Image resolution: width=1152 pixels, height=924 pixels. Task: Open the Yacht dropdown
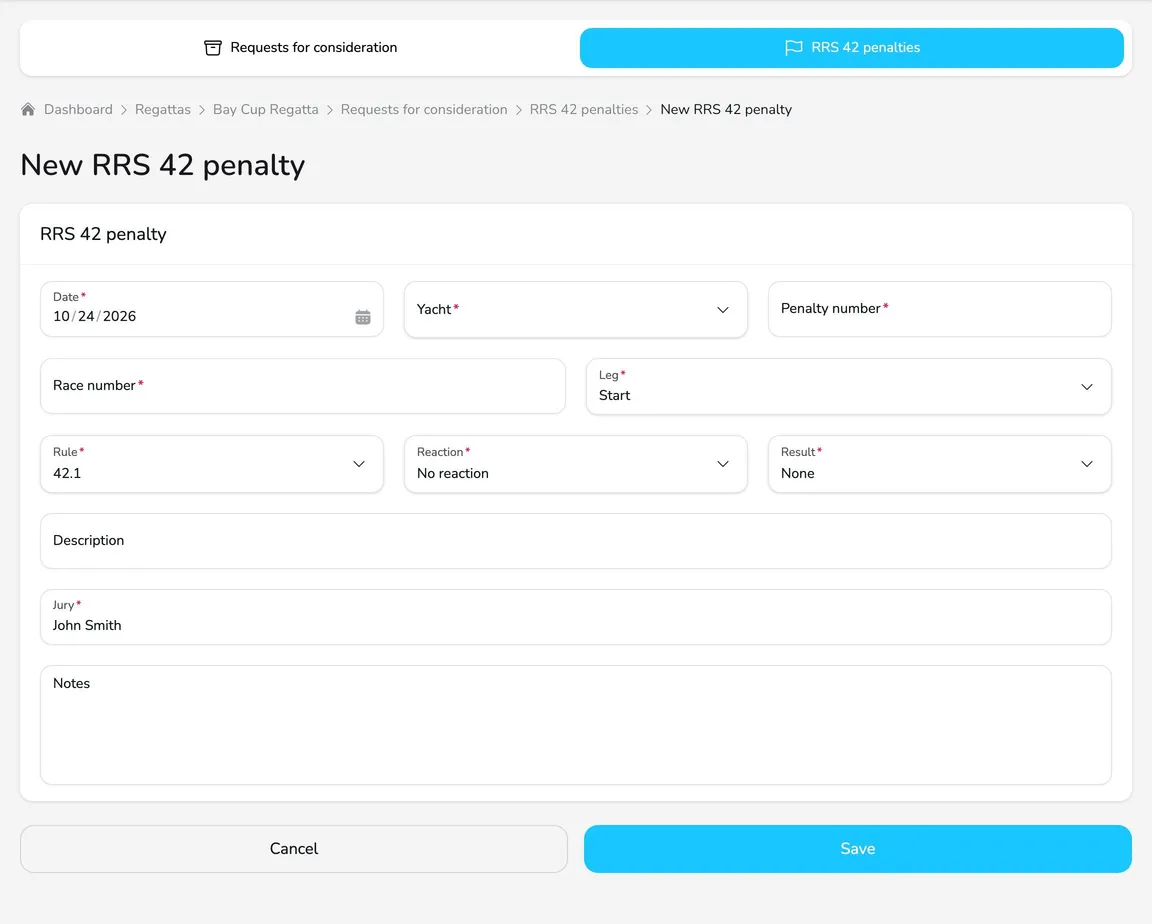point(575,309)
